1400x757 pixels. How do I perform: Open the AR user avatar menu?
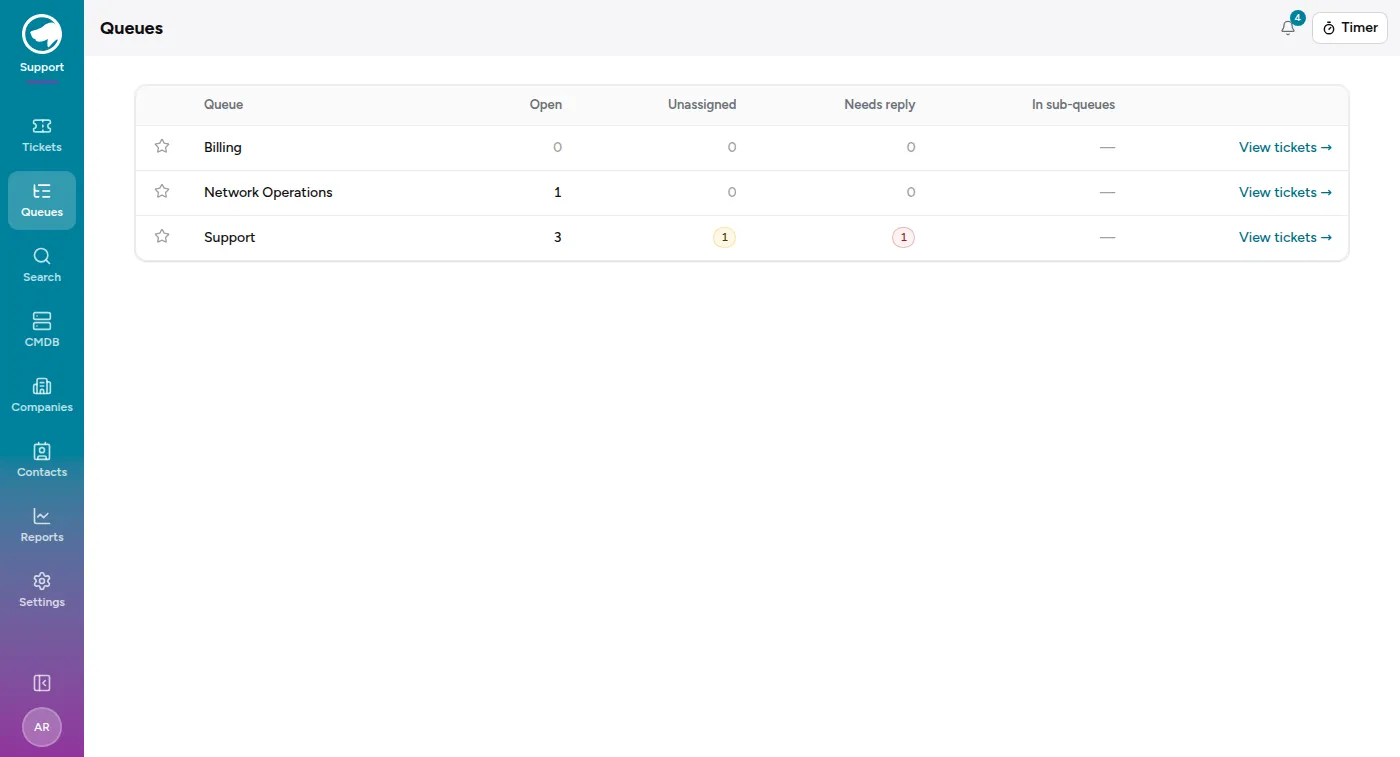[x=42, y=727]
